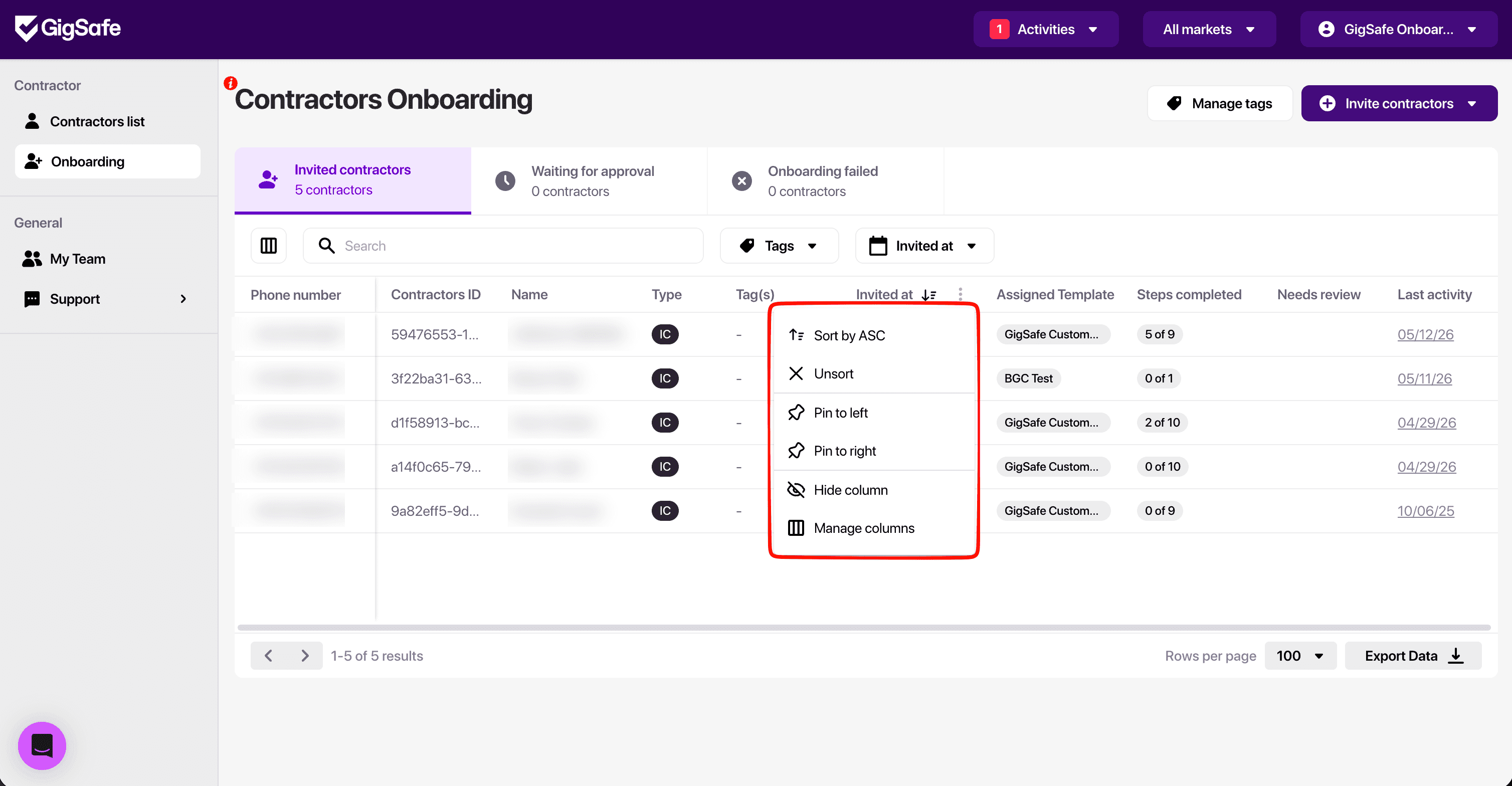Viewport: 1512px width, 786px height.
Task: Click the red info icon beside the title
Action: (x=230, y=83)
